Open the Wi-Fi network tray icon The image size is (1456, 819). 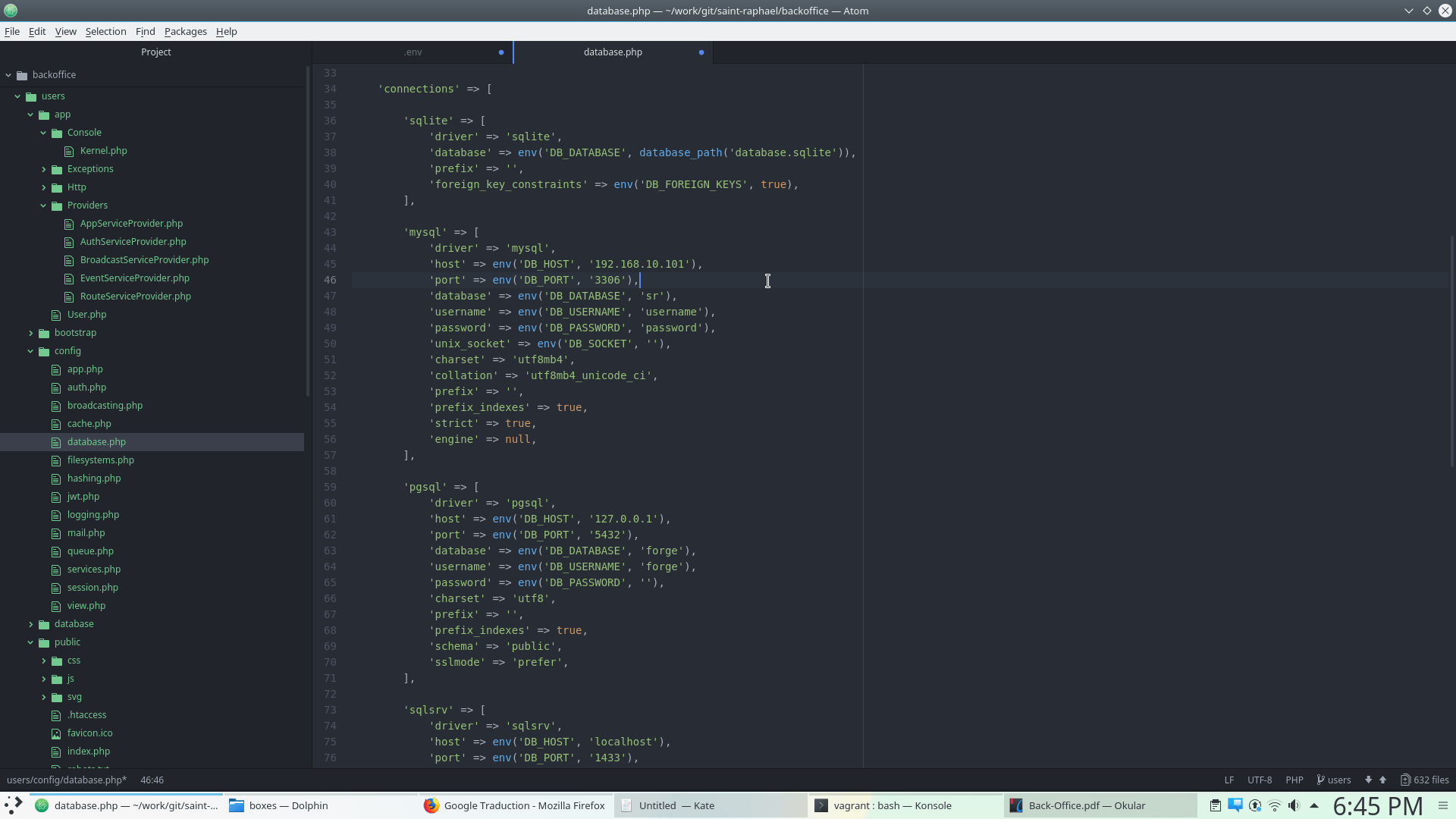point(1275,805)
